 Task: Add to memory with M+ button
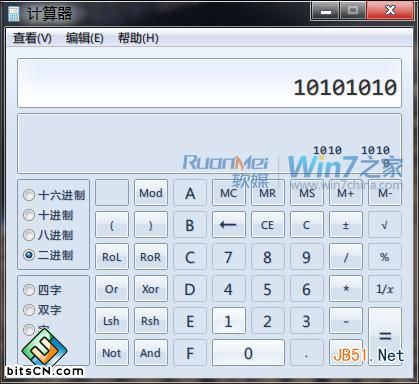(346, 193)
